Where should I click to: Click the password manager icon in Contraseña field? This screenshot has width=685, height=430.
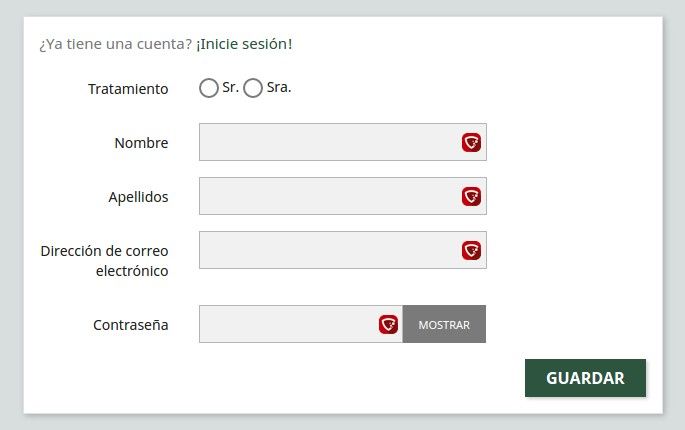tap(388, 324)
